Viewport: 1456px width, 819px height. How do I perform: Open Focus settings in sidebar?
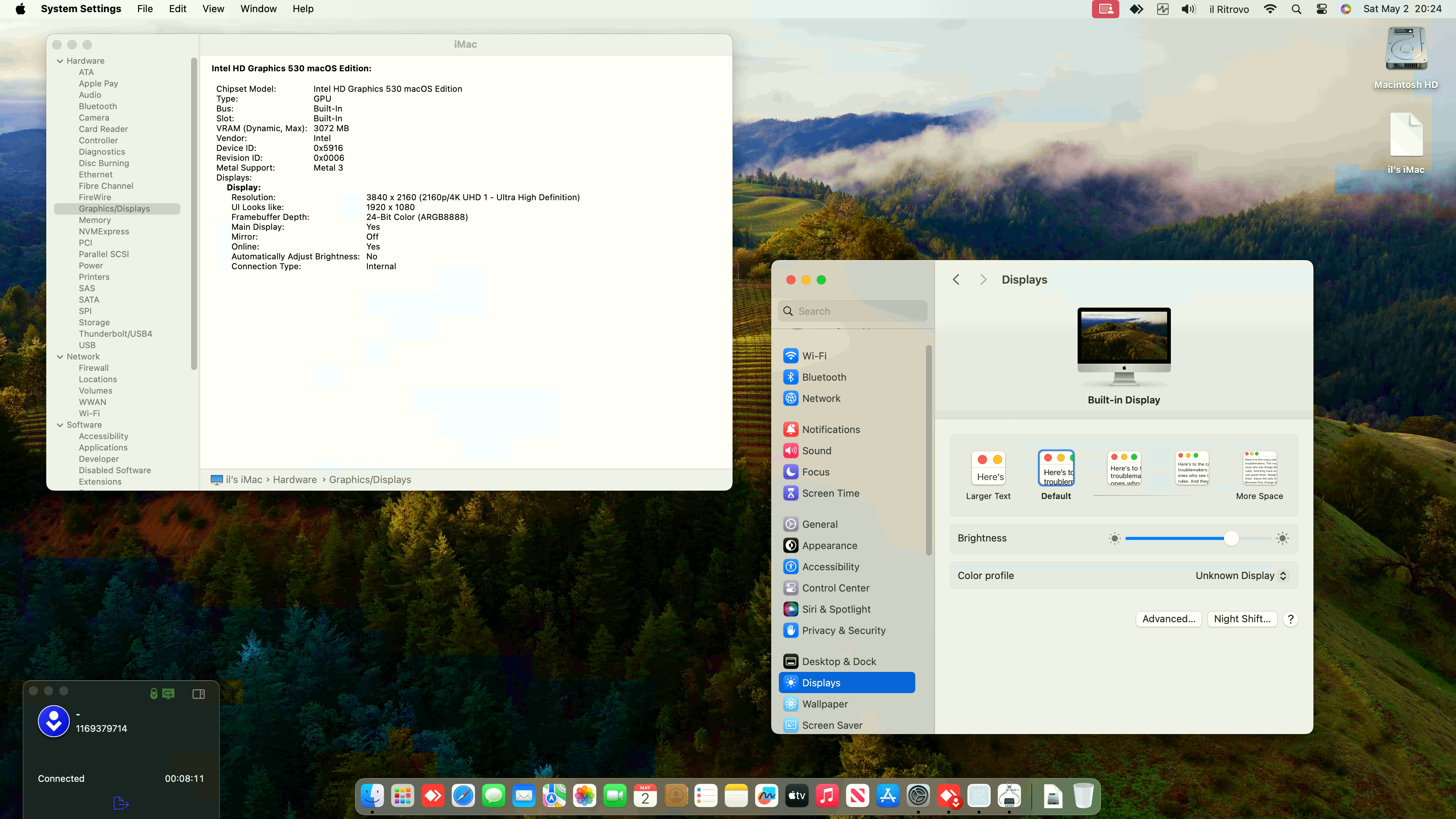click(x=847, y=472)
